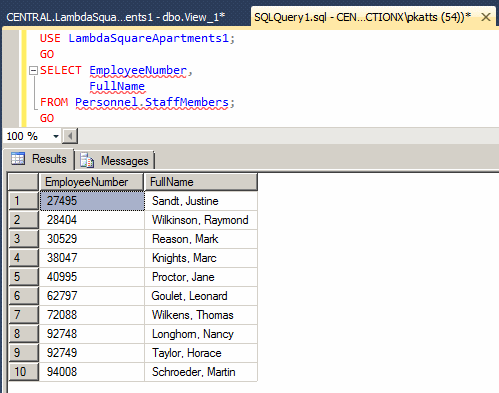This screenshot has width=499, height=393.
Task: Select row header 5
Action: (23, 277)
